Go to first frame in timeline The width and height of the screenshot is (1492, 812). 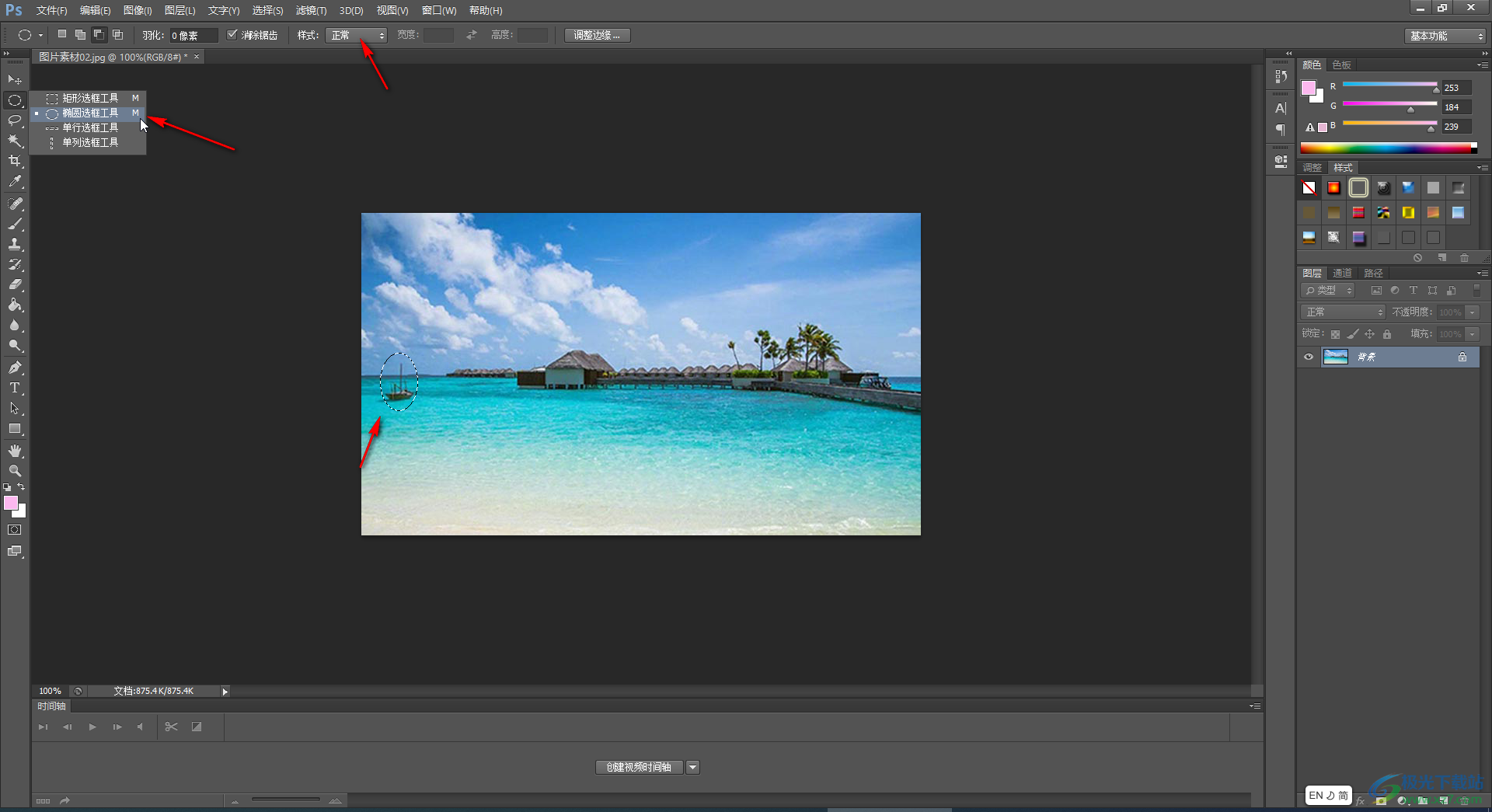(x=44, y=727)
